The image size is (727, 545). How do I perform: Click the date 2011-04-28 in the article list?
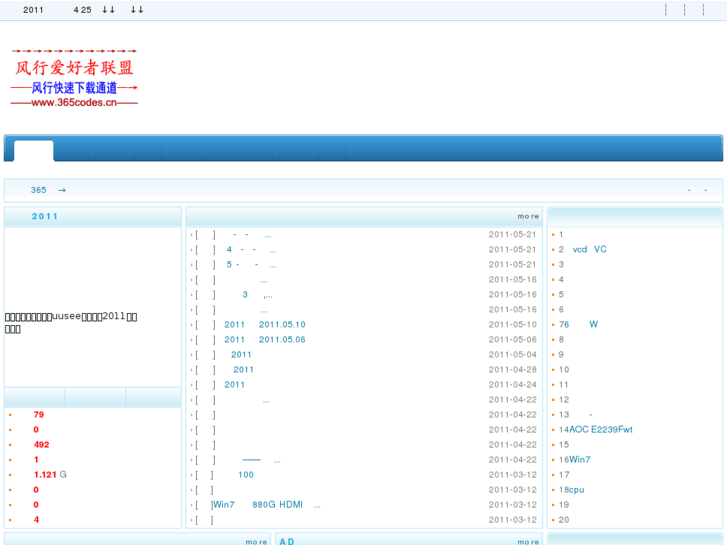tap(512, 370)
